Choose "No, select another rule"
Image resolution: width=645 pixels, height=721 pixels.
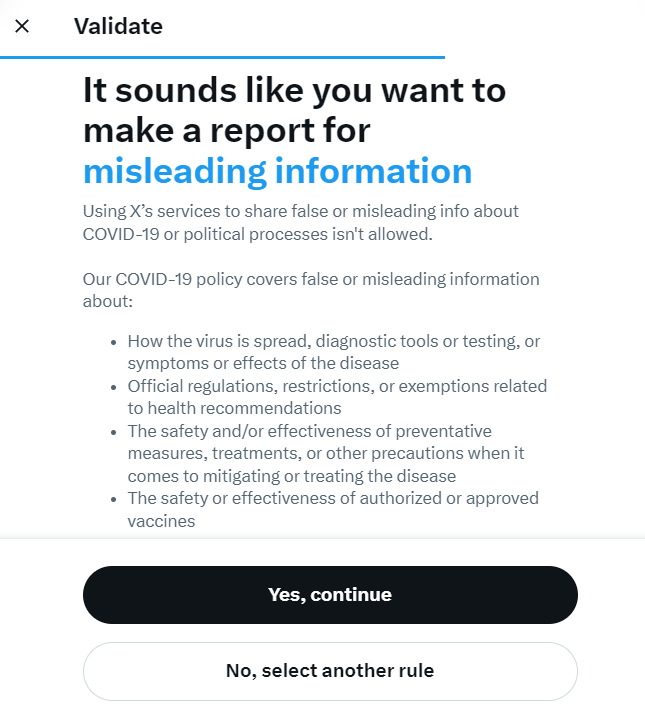[x=330, y=670]
